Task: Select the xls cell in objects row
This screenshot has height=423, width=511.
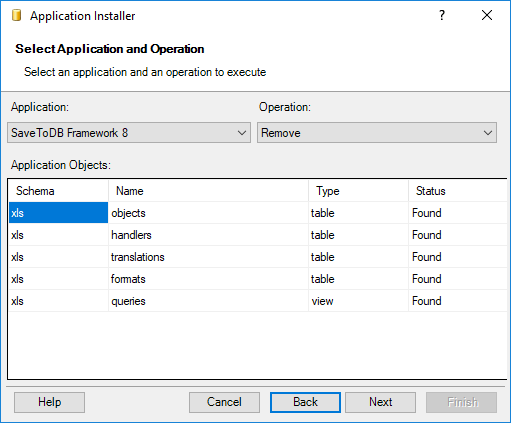Action: 58,213
